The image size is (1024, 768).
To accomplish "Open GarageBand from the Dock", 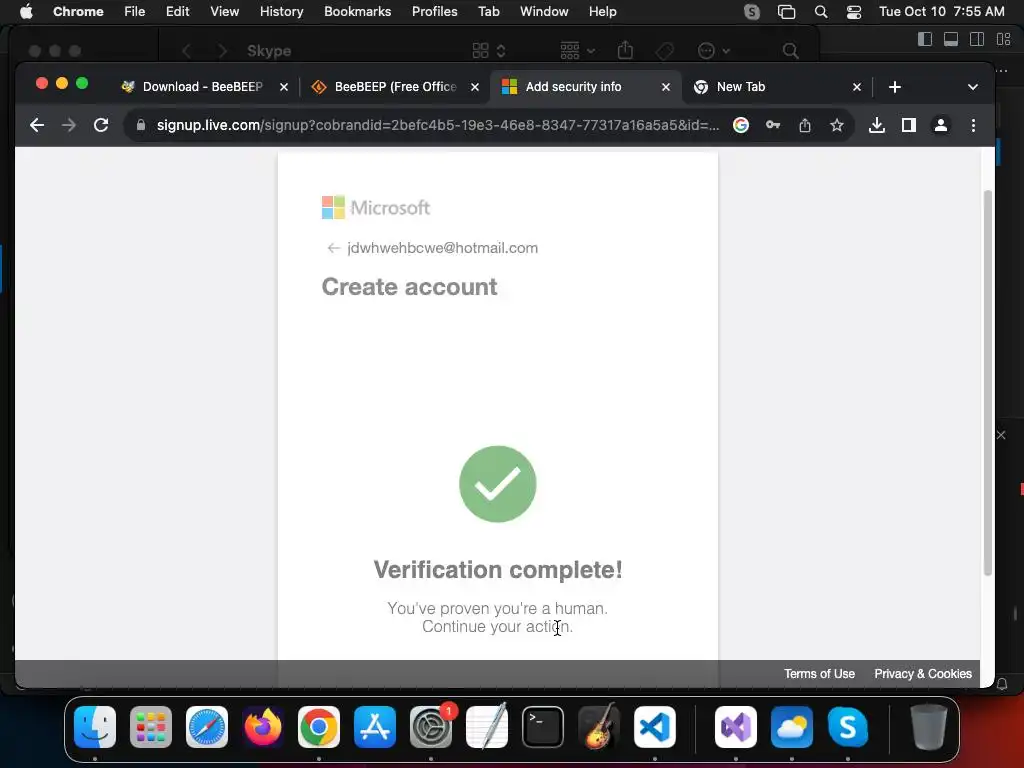I will pyautogui.click(x=599, y=726).
